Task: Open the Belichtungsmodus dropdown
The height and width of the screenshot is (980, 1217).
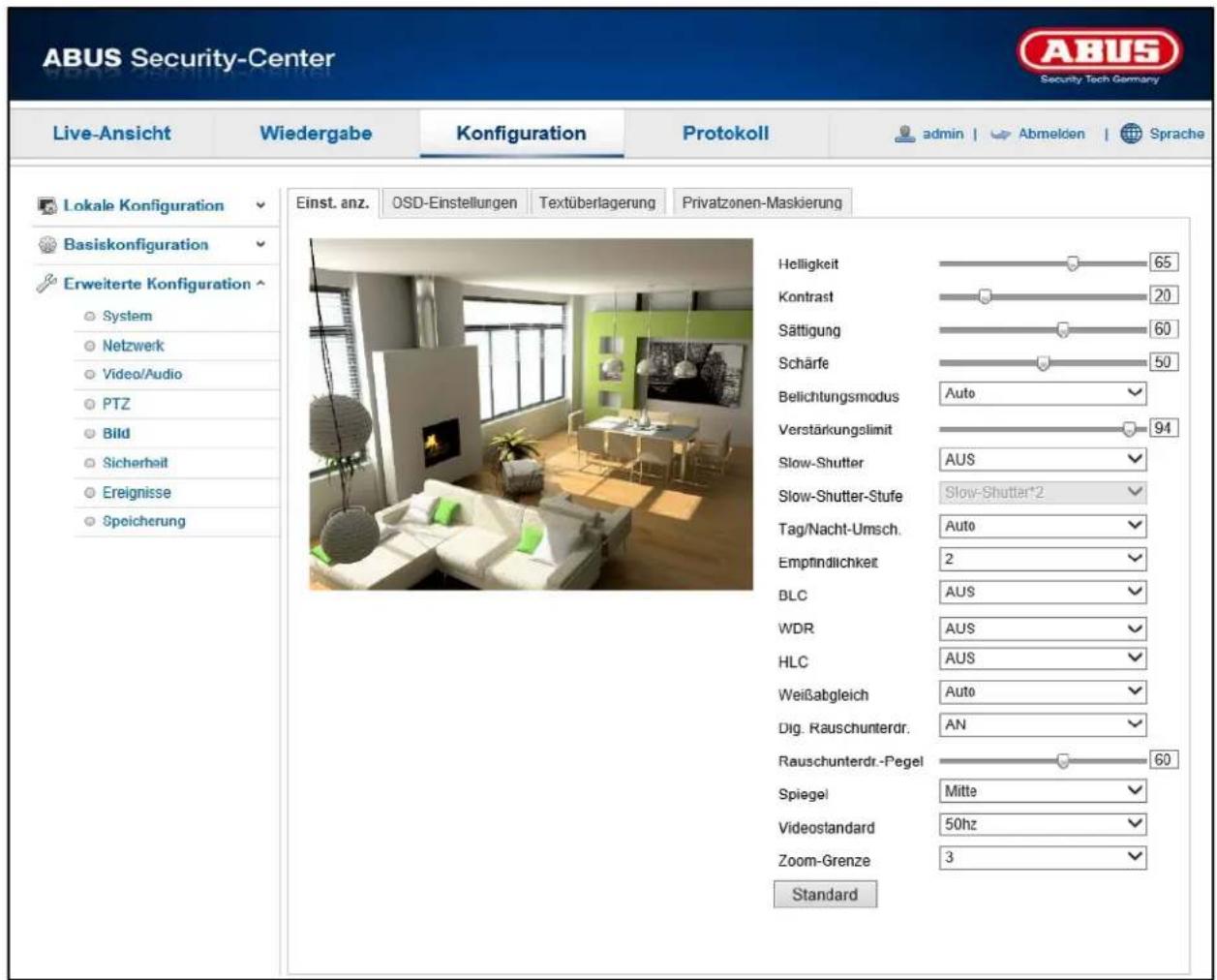Action: (x=1043, y=393)
